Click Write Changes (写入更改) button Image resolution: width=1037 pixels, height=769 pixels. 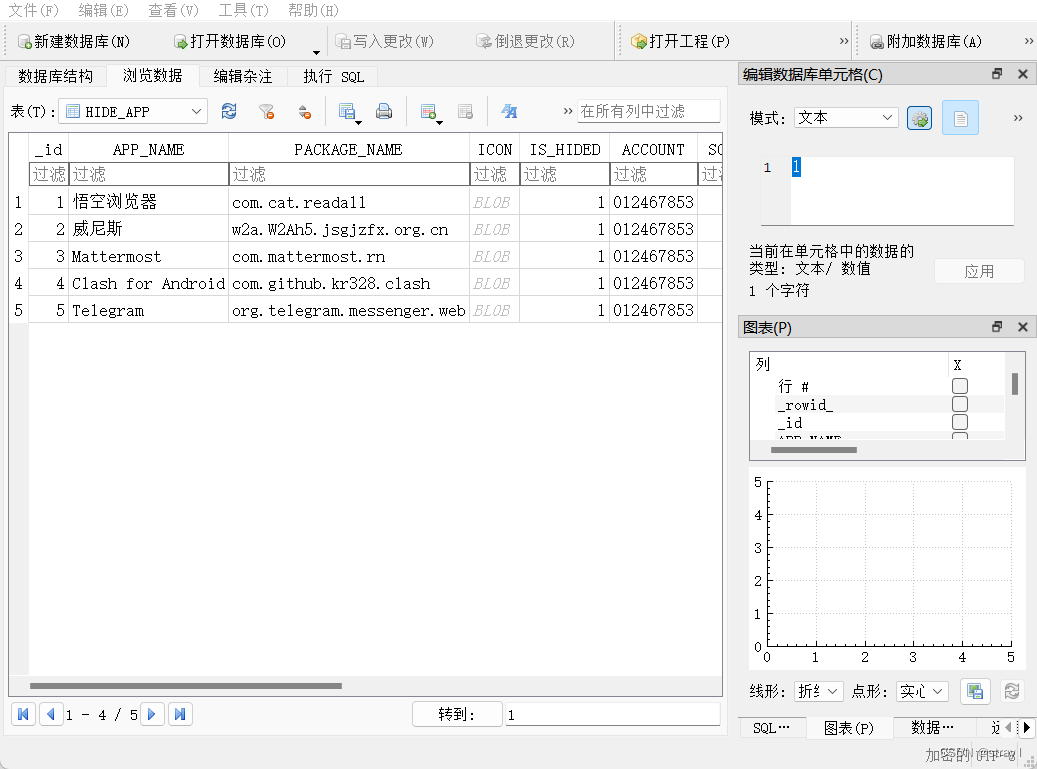(x=384, y=42)
